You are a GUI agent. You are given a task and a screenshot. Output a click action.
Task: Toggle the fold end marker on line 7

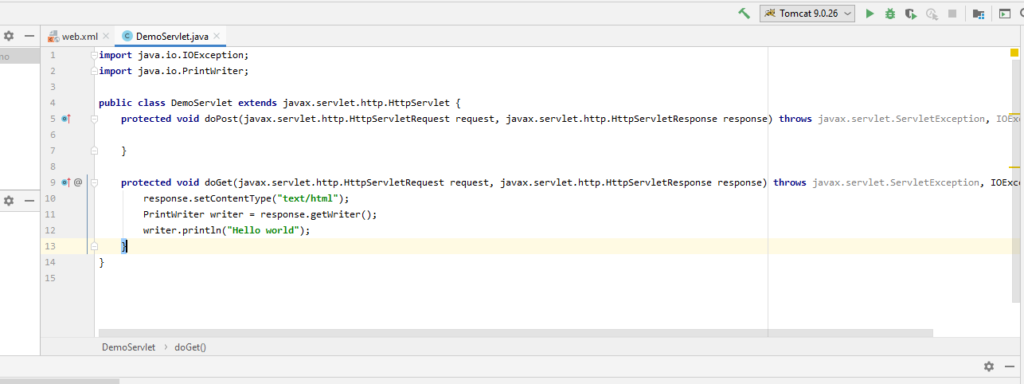tap(95, 151)
